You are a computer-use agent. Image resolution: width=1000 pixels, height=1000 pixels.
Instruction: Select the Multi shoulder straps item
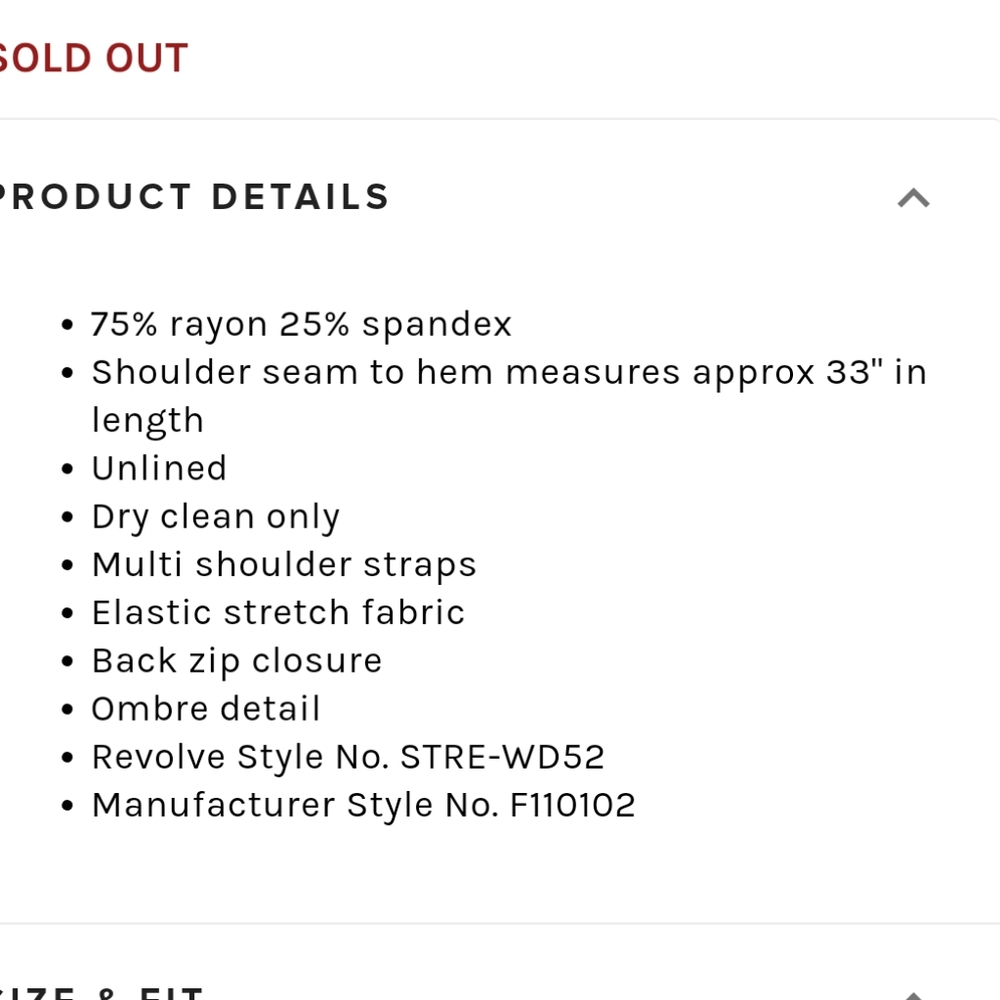click(284, 566)
